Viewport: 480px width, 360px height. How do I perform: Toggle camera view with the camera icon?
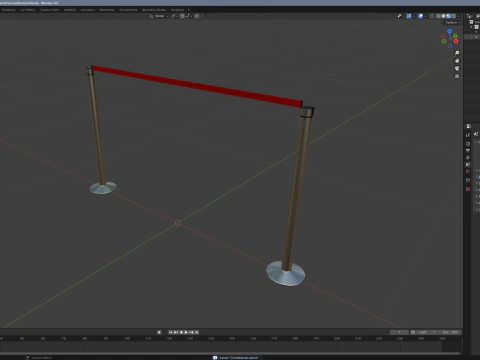click(x=457, y=68)
